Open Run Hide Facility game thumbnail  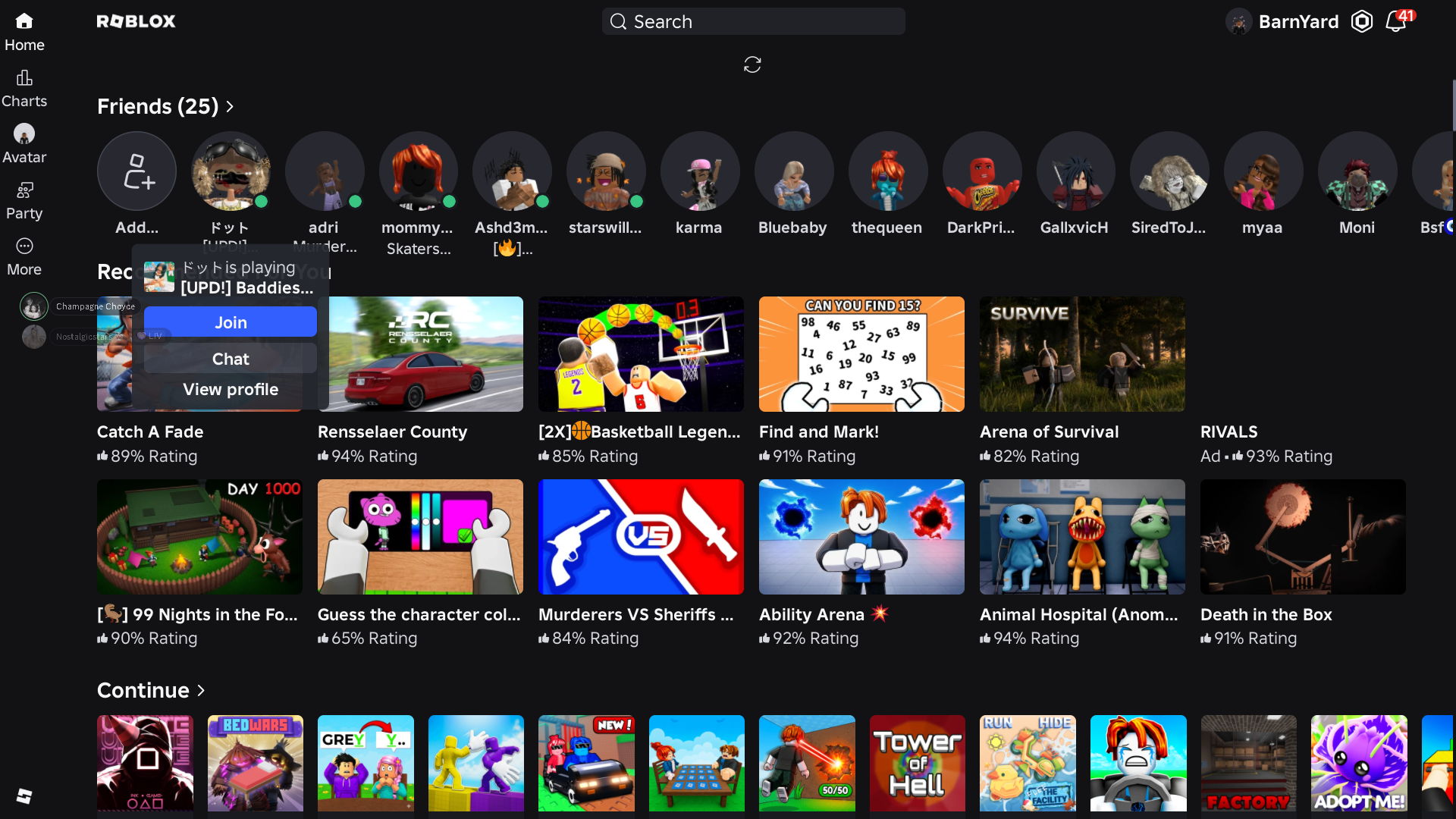coord(1028,763)
